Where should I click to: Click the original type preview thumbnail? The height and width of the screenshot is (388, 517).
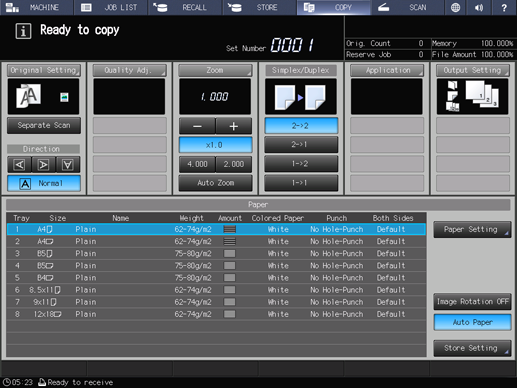point(43,97)
